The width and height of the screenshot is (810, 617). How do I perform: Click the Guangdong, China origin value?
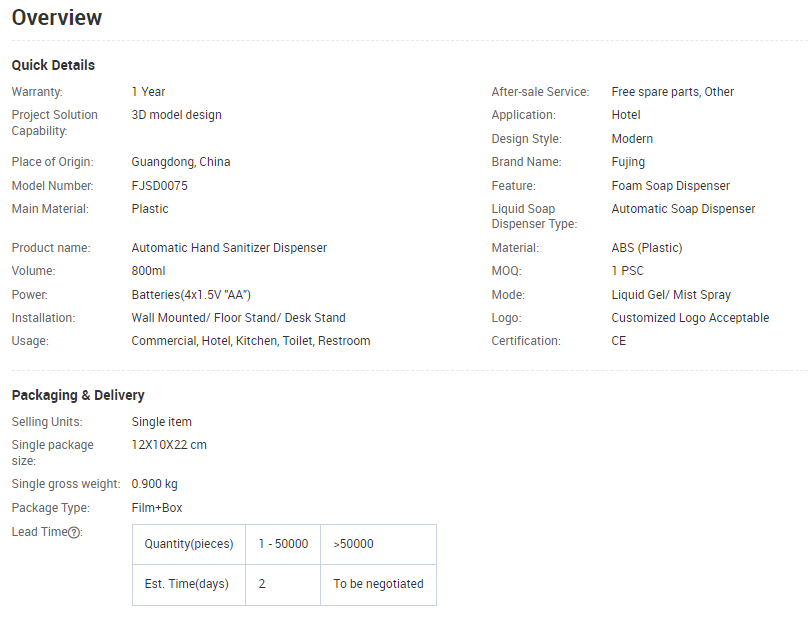pyautogui.click(x=181, y=162)
